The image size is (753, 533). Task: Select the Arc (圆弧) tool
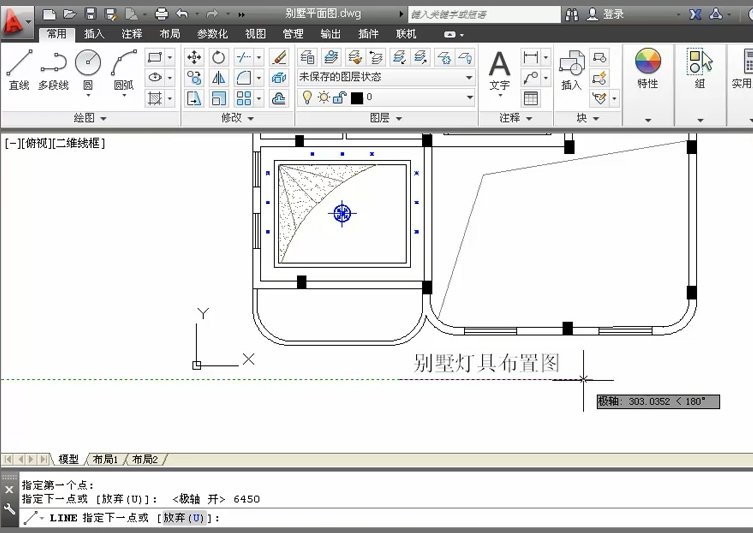[x=123, y=69]
